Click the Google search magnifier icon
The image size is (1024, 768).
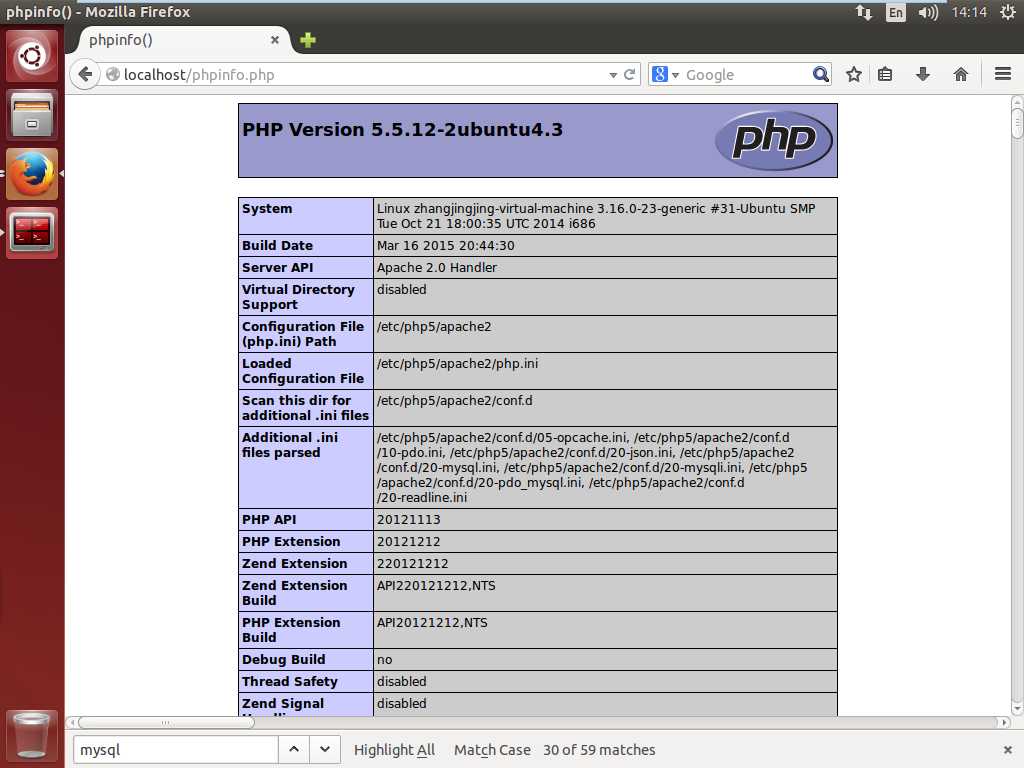click(x=820, y=74)
